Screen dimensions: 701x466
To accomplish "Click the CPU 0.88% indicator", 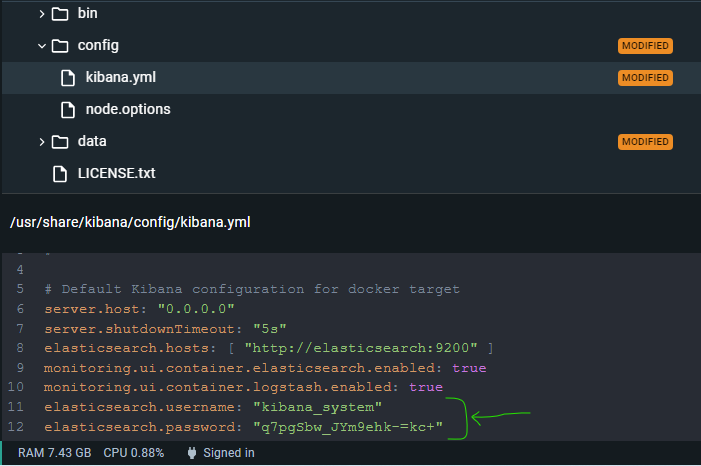I will [134, 453].
